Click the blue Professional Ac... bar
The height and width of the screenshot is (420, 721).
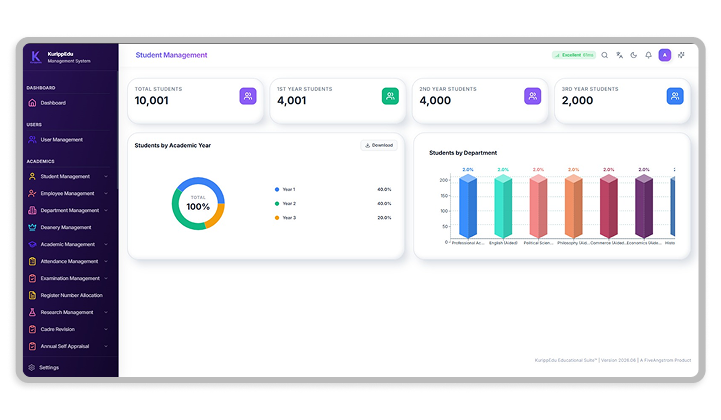click(x=468, y=207)
